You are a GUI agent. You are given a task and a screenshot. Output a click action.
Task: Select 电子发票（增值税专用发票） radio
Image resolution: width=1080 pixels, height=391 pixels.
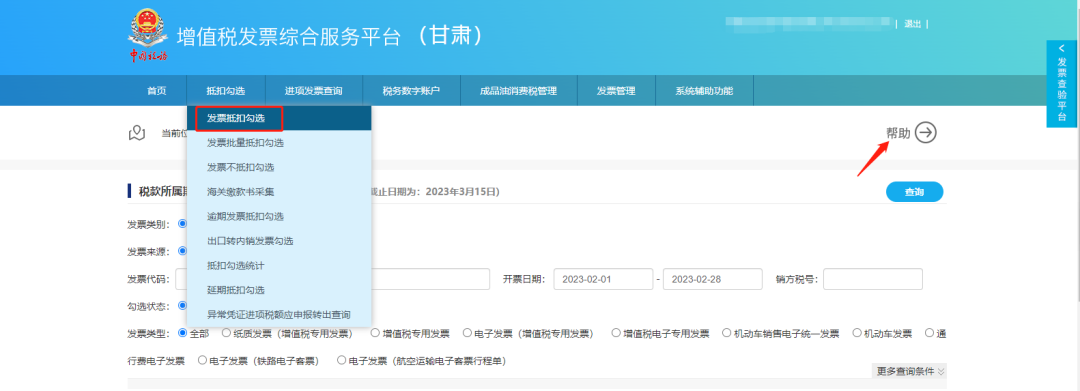coord(468,333)
